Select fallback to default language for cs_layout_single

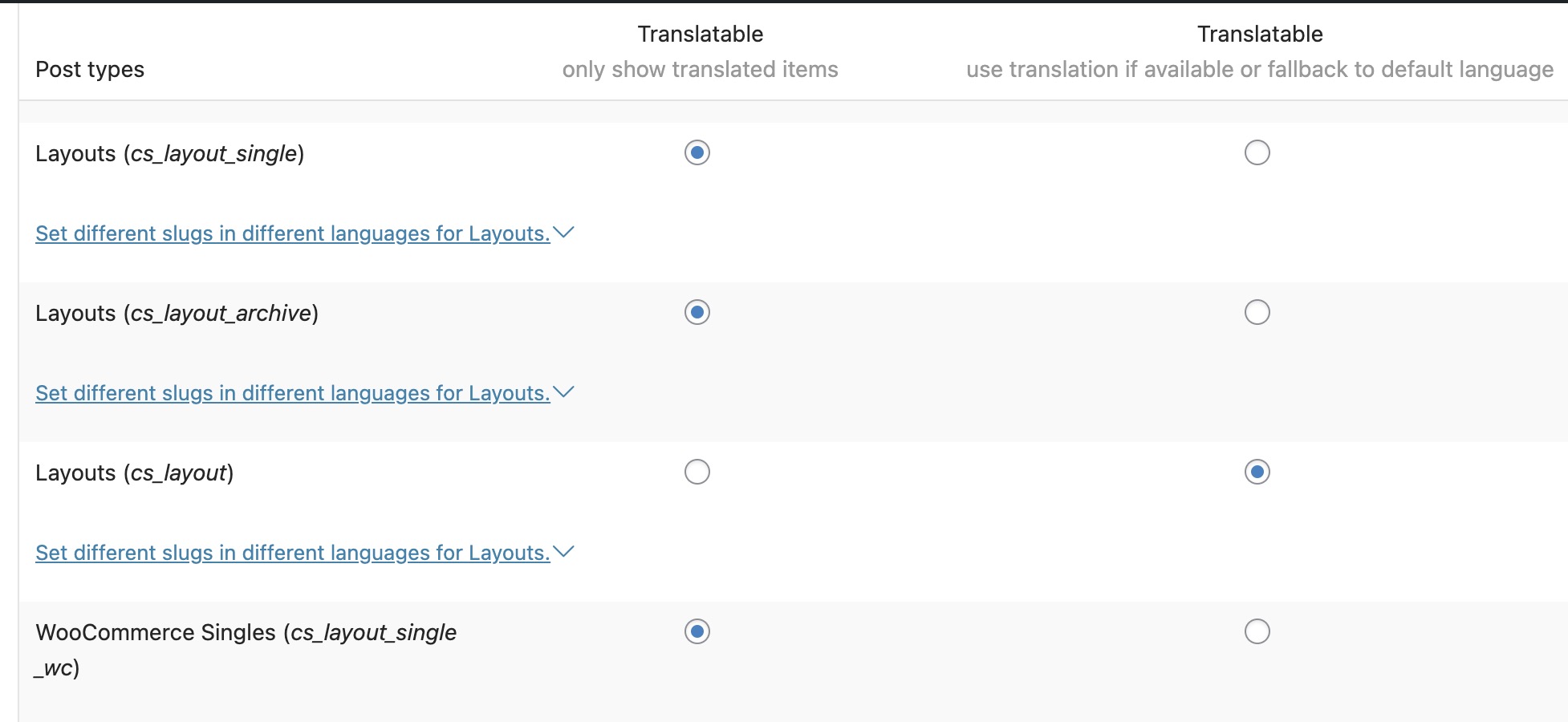click(1257, 152)
